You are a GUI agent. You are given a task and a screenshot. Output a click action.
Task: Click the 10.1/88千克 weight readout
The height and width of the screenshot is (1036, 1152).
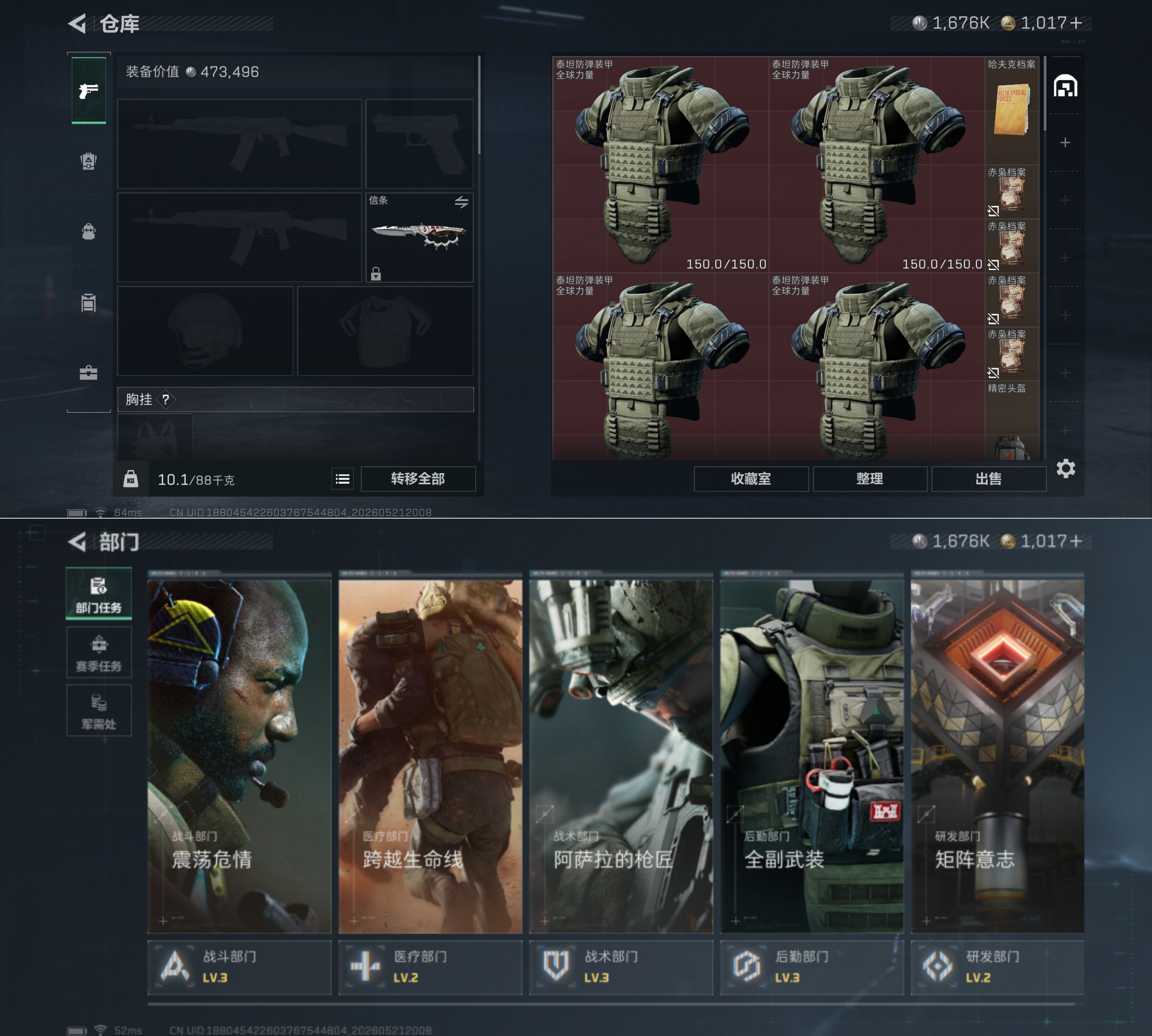tap(196, 480)
